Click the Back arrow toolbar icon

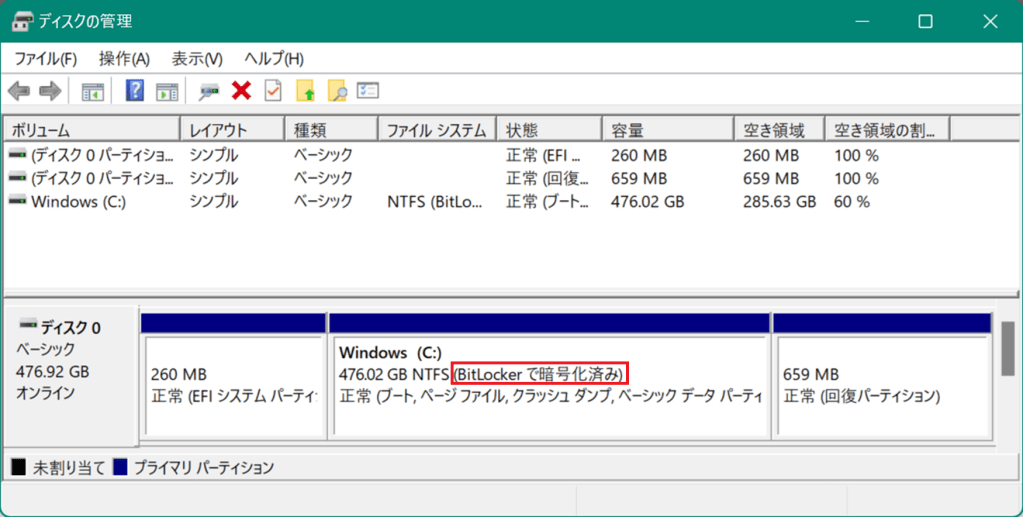[x=19, y=91]
